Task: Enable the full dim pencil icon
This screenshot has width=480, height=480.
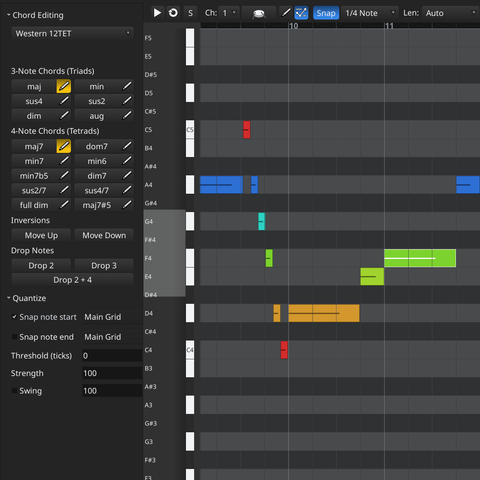Action: (x=64, y=205)
